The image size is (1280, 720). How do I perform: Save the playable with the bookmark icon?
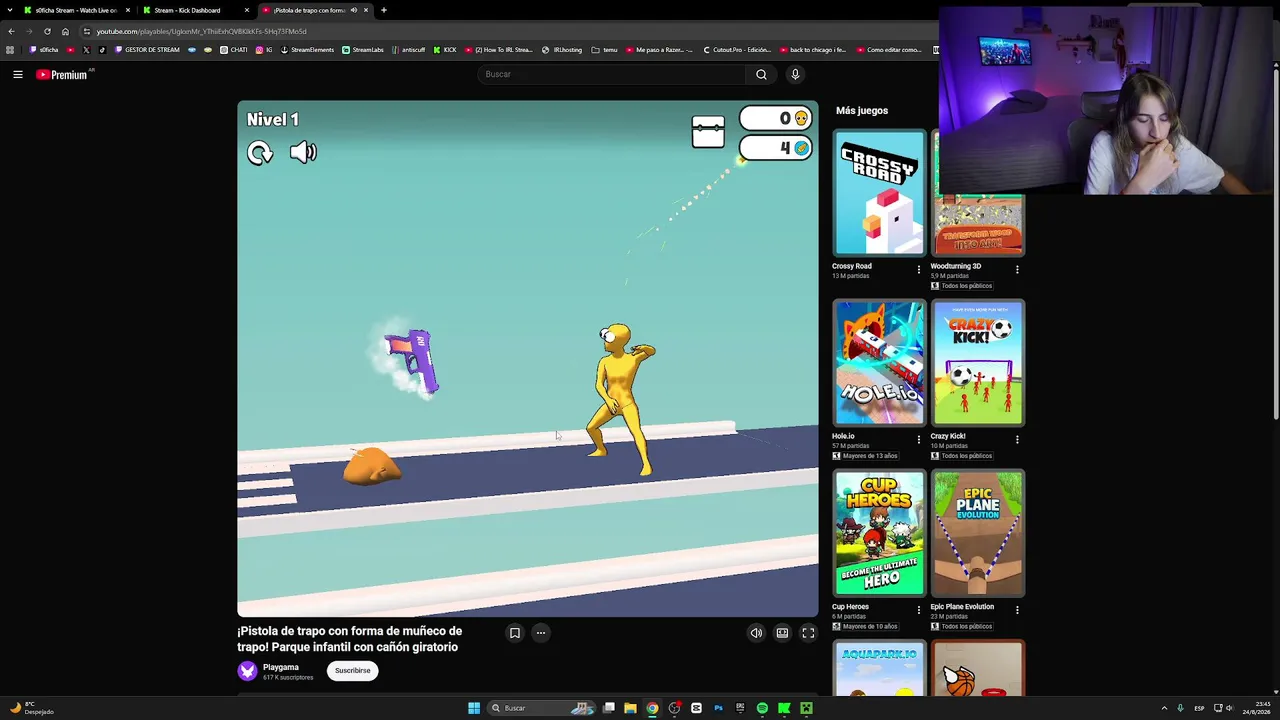tap(515, 633)
